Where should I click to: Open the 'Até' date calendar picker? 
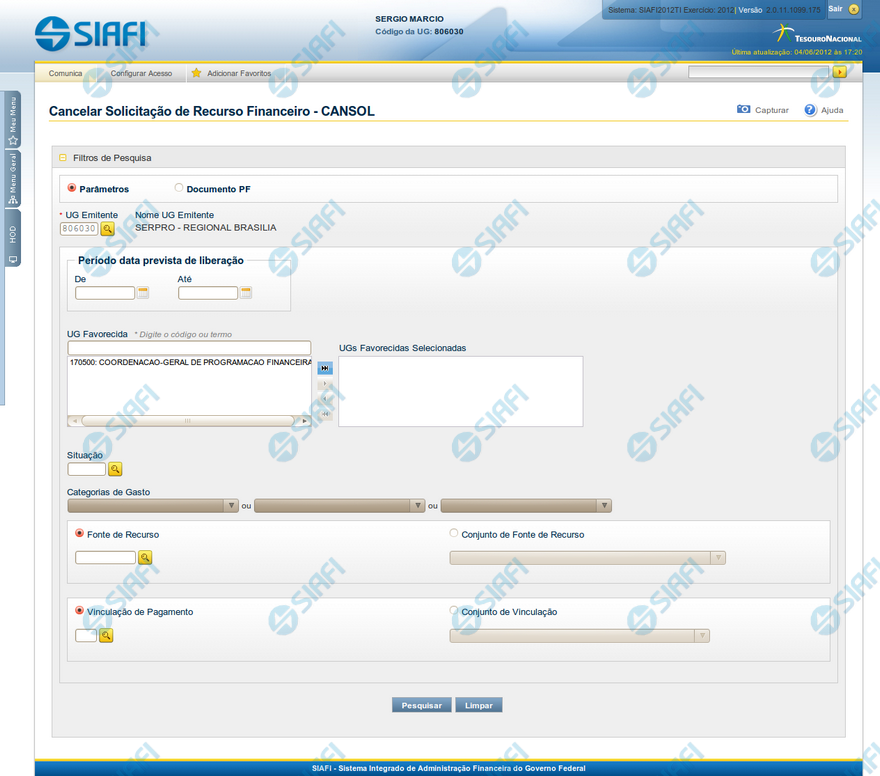pyautogui.click(x=246, y=293)
